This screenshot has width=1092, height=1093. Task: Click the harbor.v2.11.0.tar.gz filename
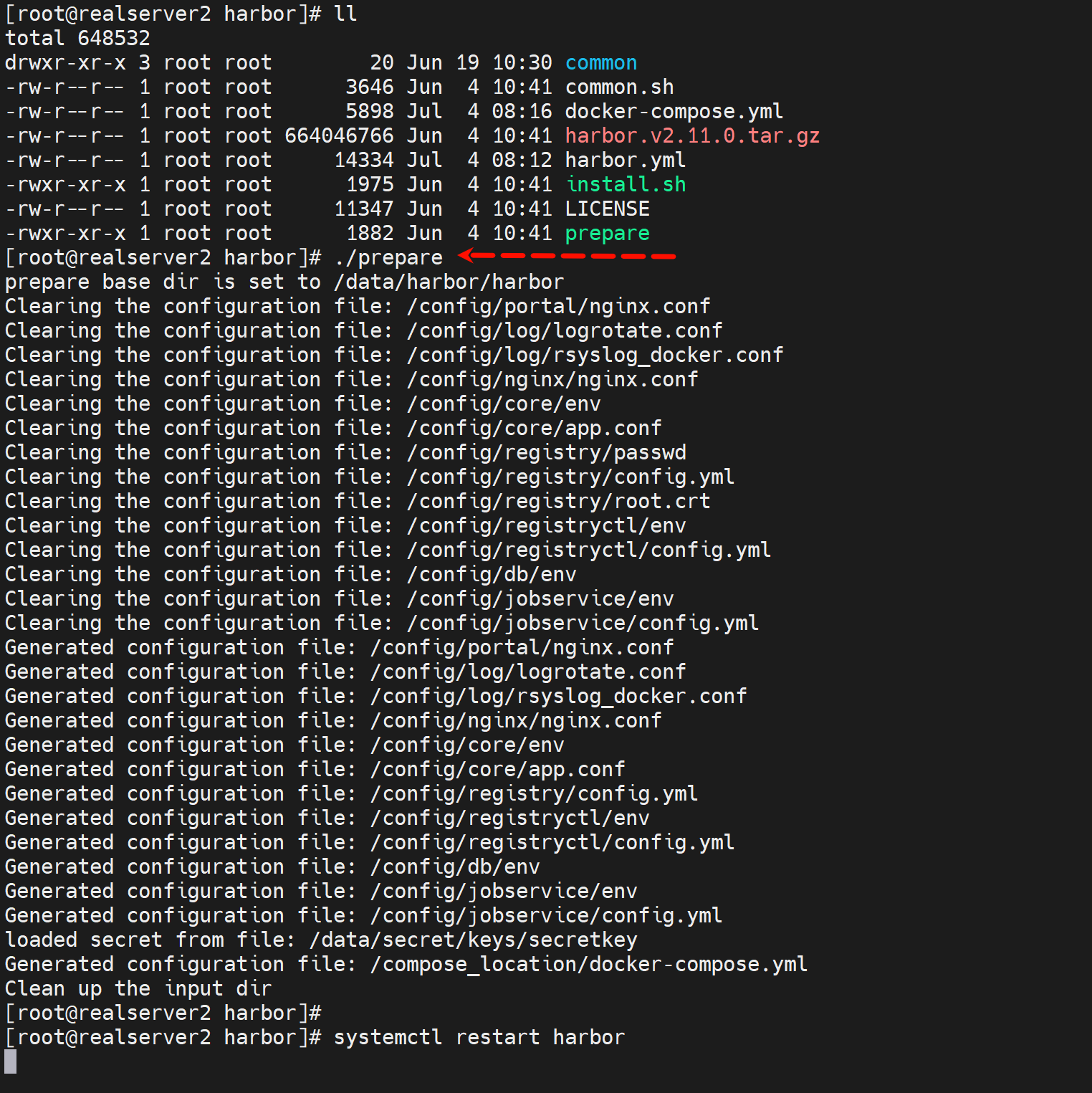click(x=691, y=136)
